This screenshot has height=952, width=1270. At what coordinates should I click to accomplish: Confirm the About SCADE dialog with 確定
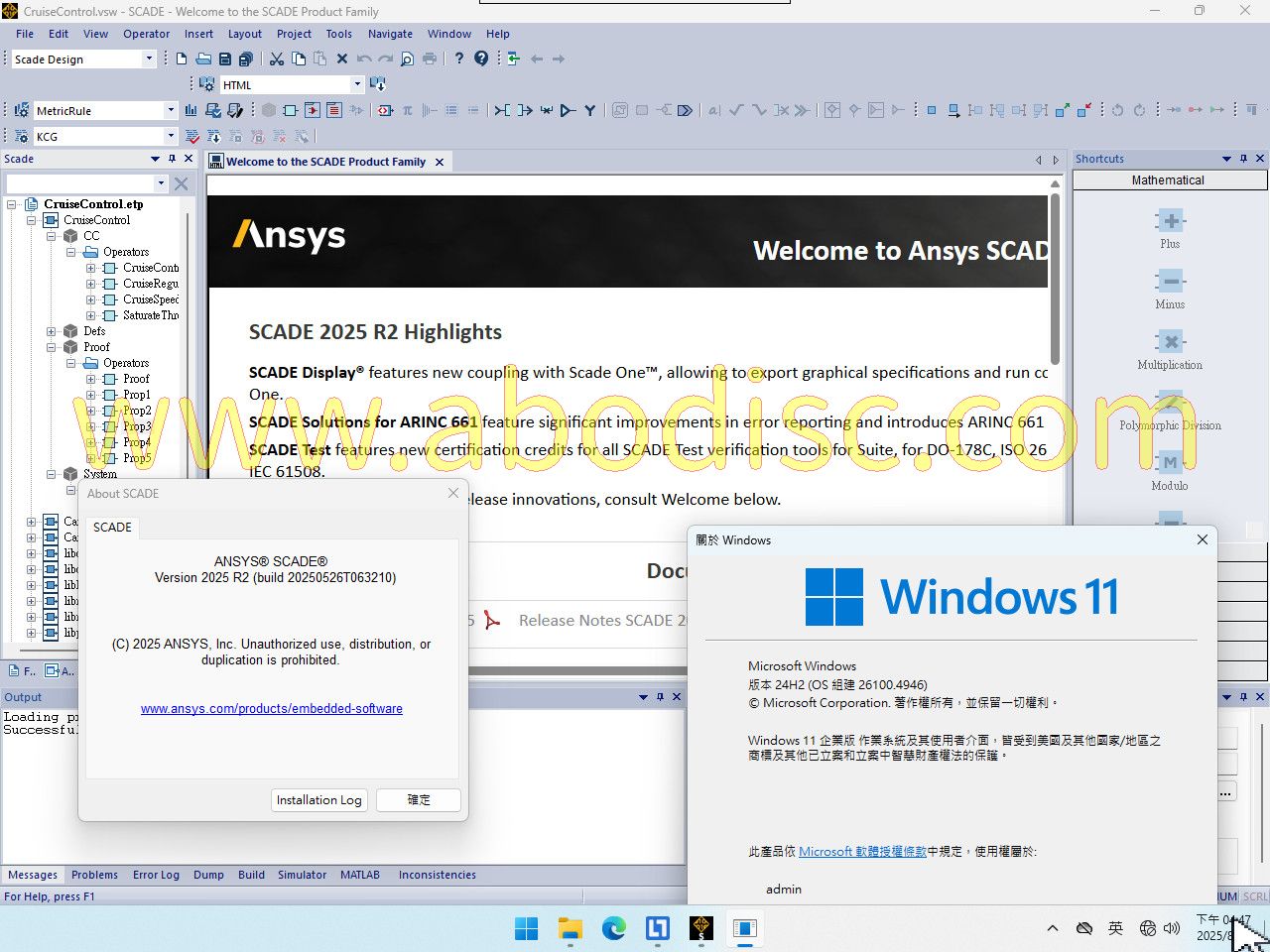coord(419,800)
